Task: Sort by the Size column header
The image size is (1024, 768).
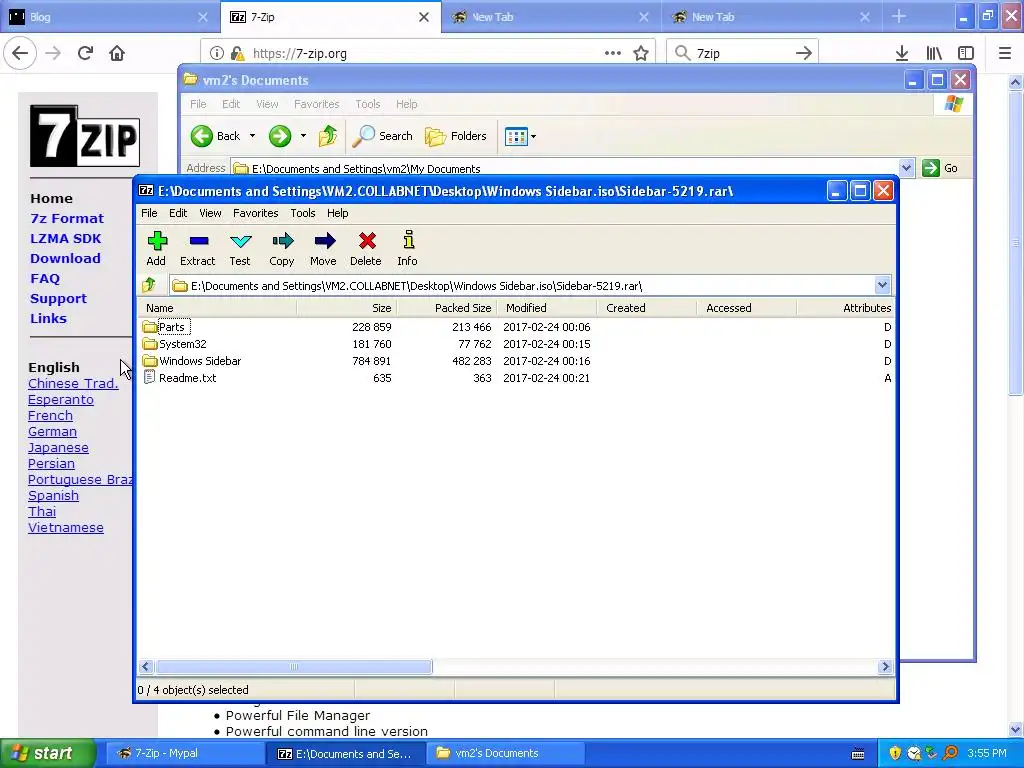Action: 347,308
